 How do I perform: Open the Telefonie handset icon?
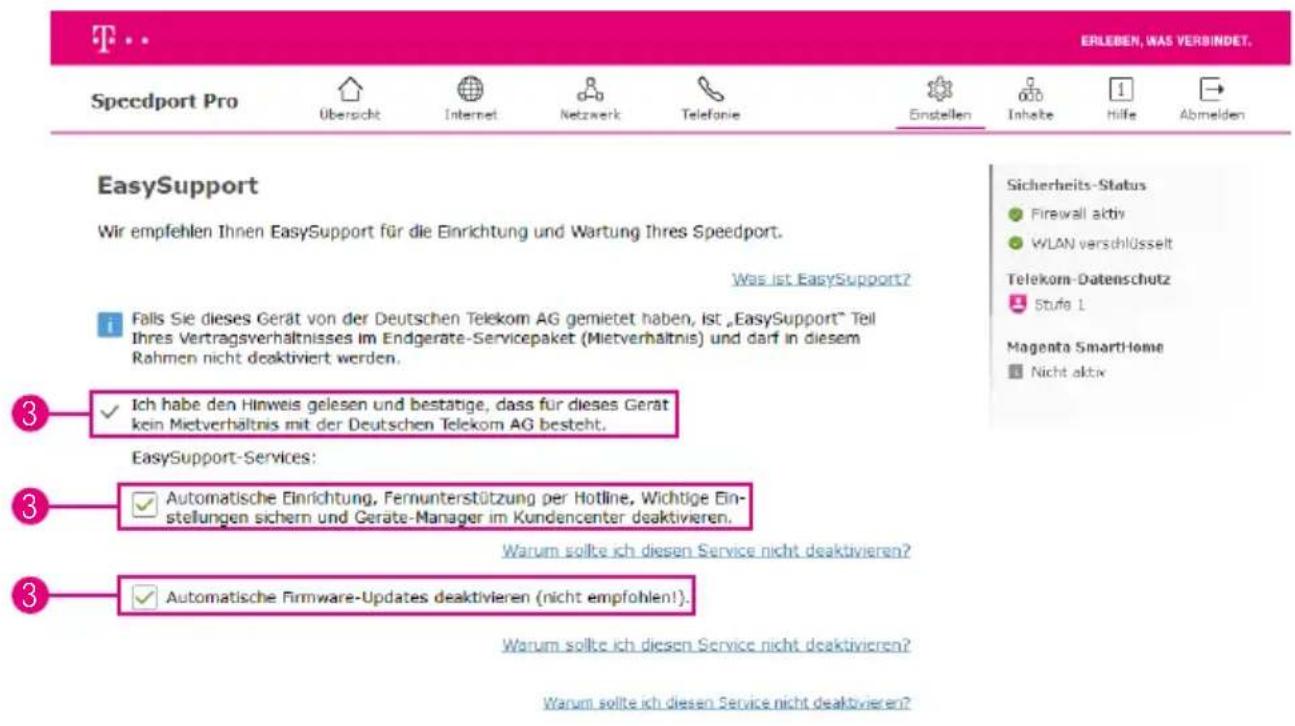[710, 91]
